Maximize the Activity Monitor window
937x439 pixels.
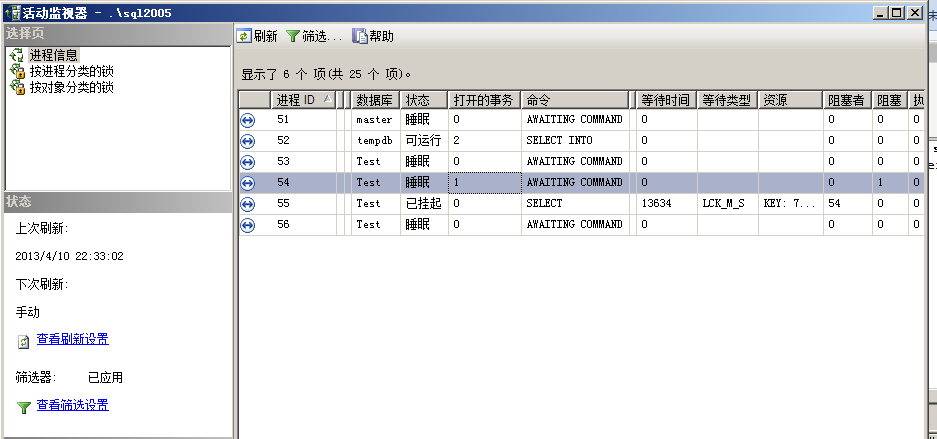pyautogui.click(x=898, y=13)
